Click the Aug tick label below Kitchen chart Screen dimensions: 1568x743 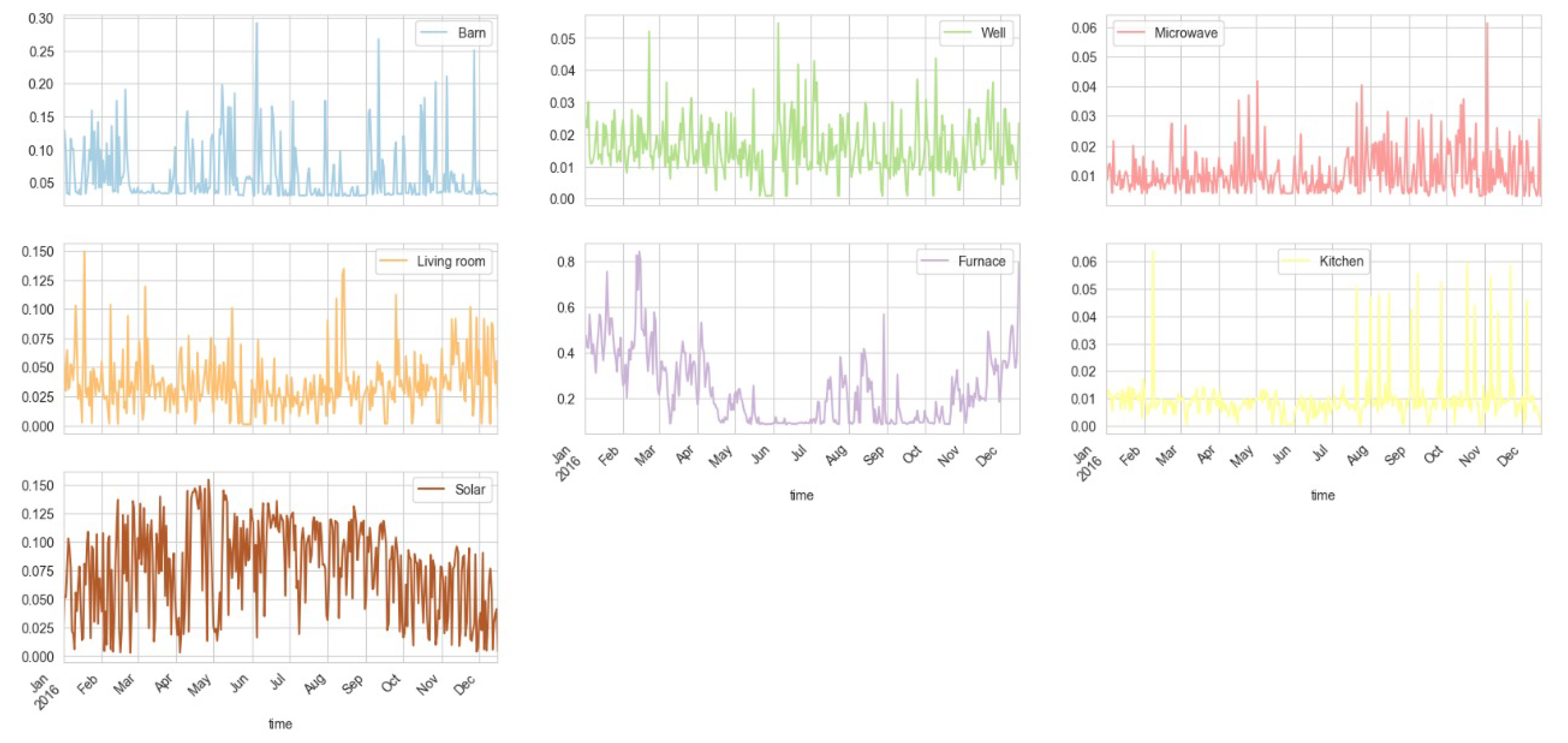(x=1357, y=455)
